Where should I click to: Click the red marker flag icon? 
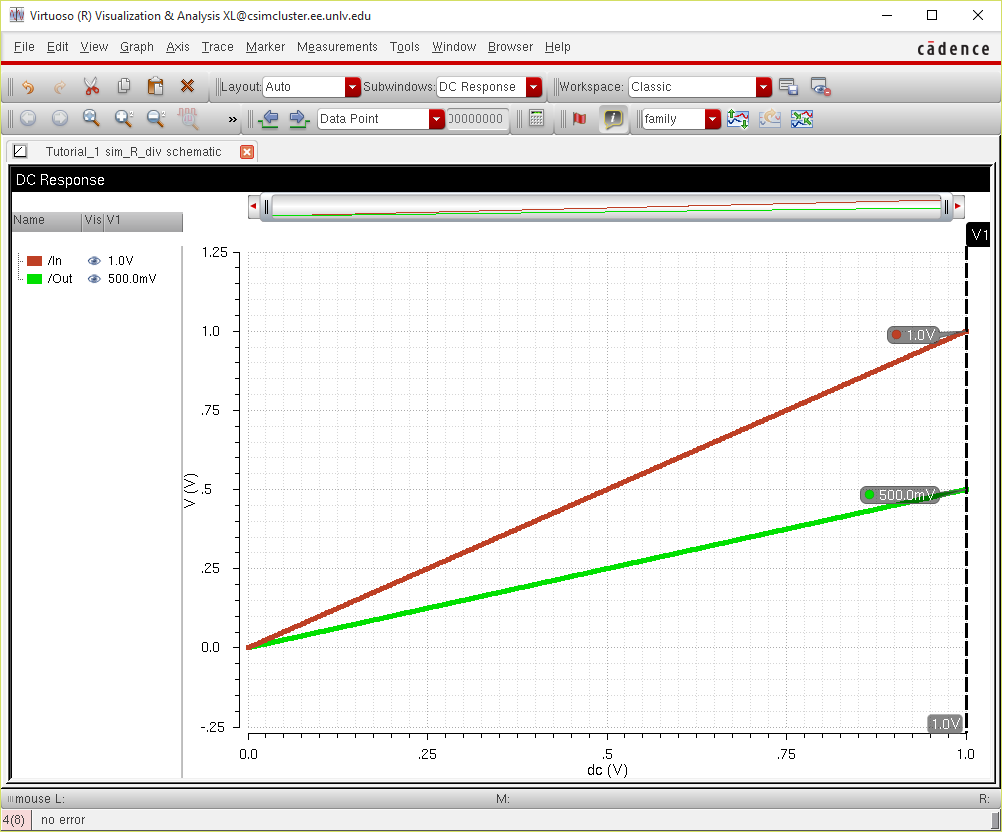[578, 119]
